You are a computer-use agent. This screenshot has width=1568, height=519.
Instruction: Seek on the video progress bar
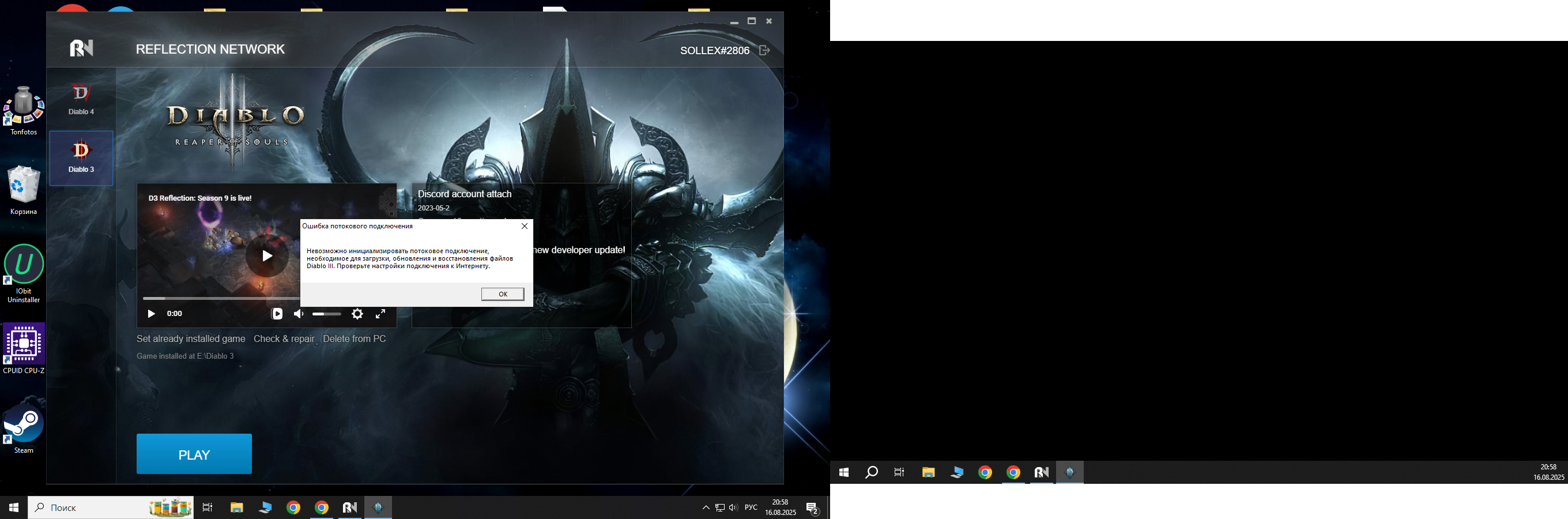point(221,299)
